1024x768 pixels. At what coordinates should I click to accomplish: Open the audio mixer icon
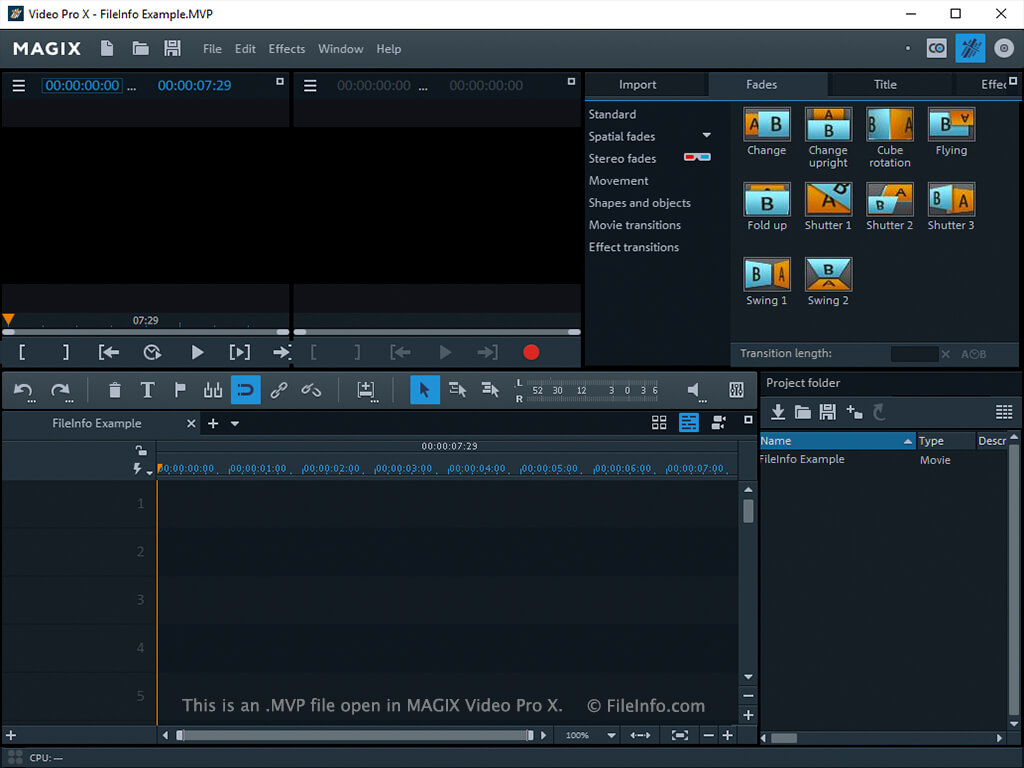736,391
